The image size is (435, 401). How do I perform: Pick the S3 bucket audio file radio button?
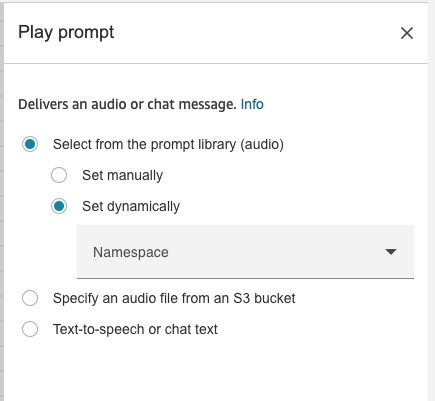pos(30,298)
